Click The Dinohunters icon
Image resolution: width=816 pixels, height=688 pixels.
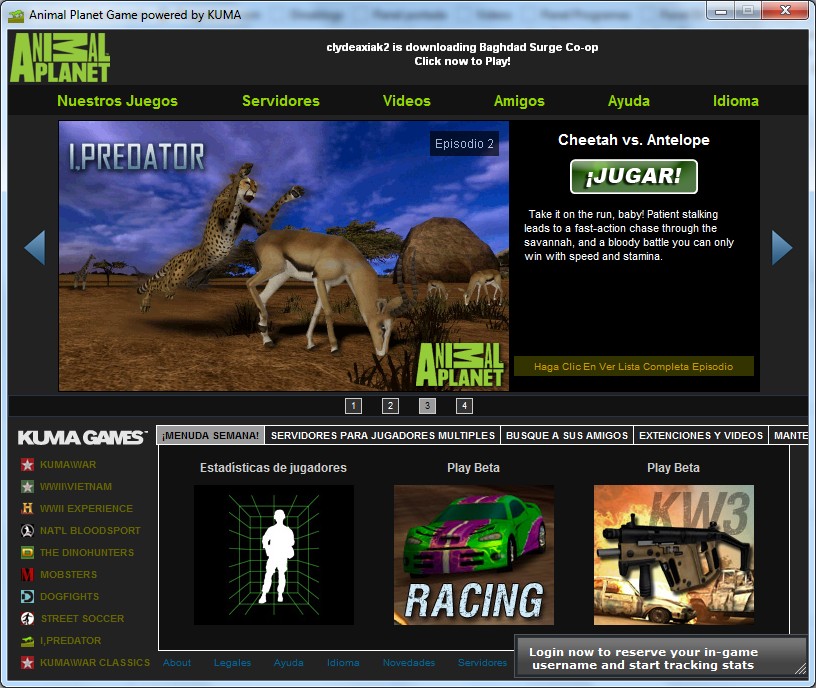click(x=27, y=552)
